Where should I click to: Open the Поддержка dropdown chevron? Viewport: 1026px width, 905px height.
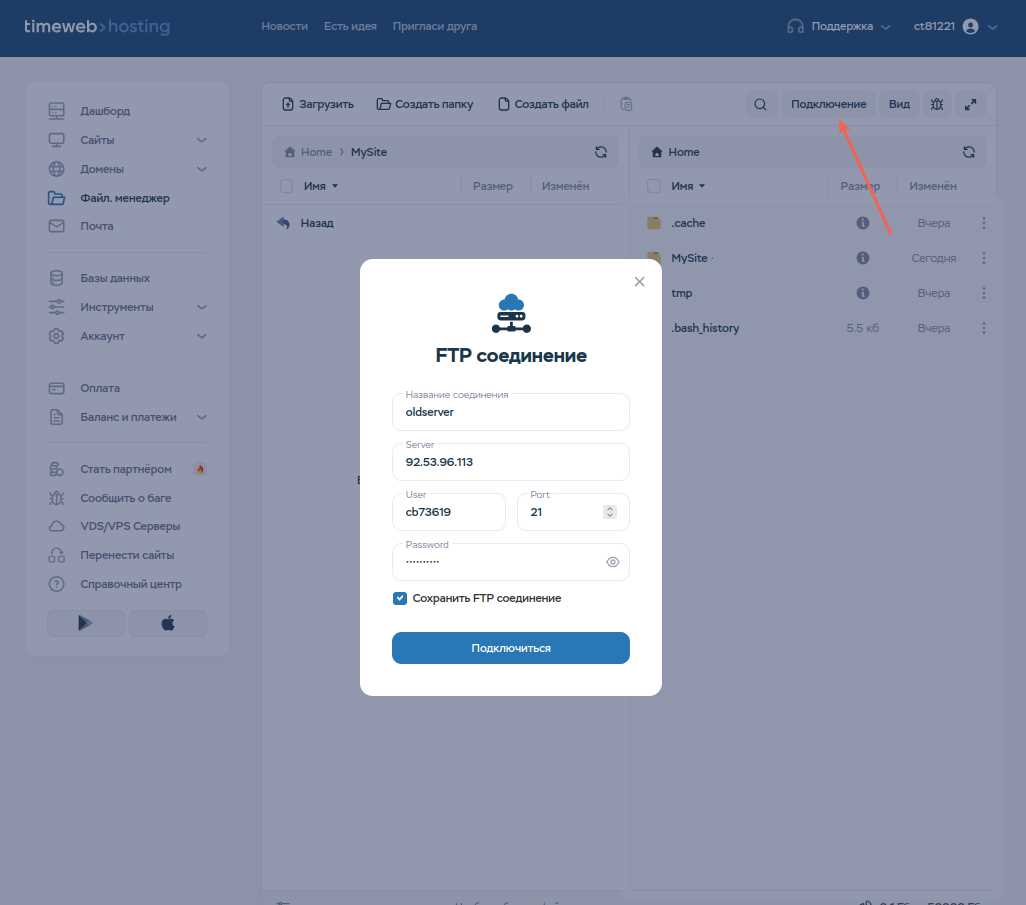(885, 27)
